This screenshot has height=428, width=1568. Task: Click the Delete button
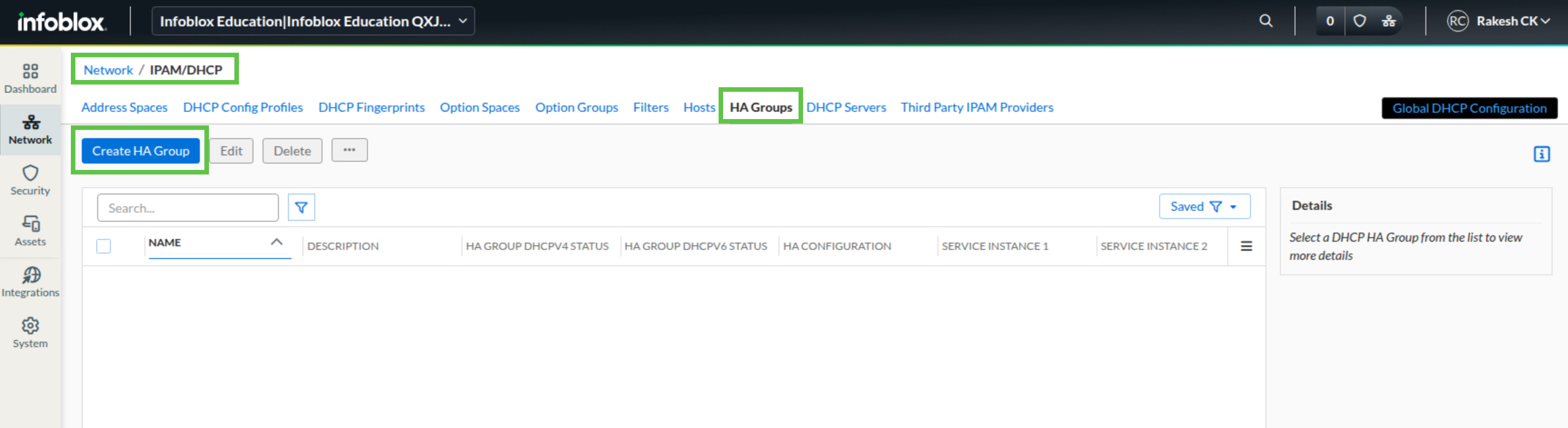tap(292, 151)
